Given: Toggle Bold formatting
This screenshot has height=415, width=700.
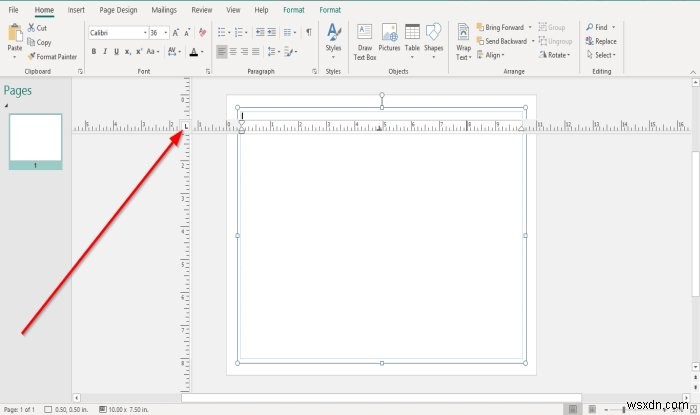Looking at the screenshot, I should pos(94,52).
